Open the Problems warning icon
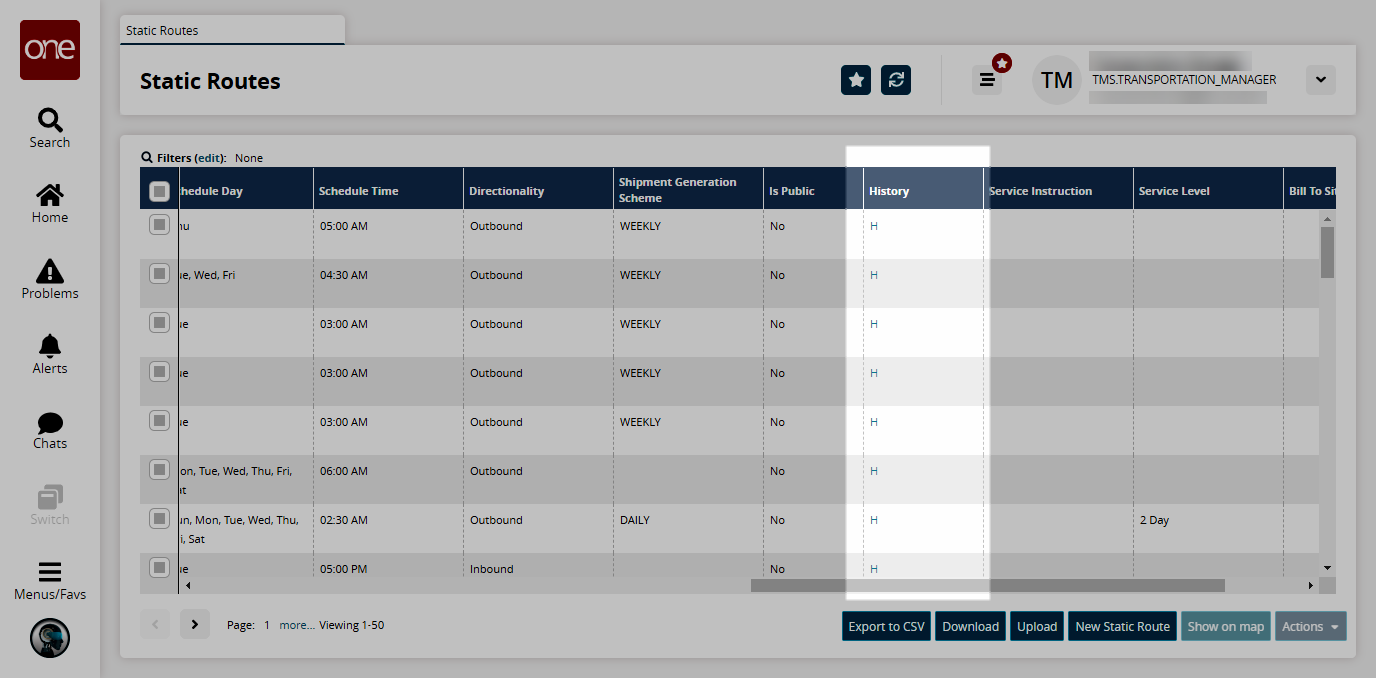This screenshot has height=678, width=1376. [50, 279]
